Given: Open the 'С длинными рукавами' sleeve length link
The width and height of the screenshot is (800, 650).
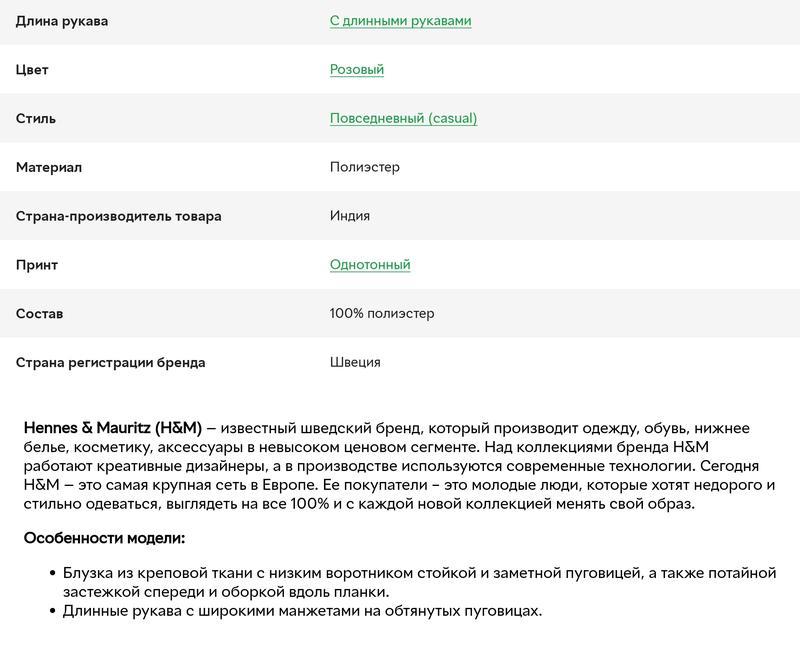Looking at the screenshot, I should click(400, 21).
